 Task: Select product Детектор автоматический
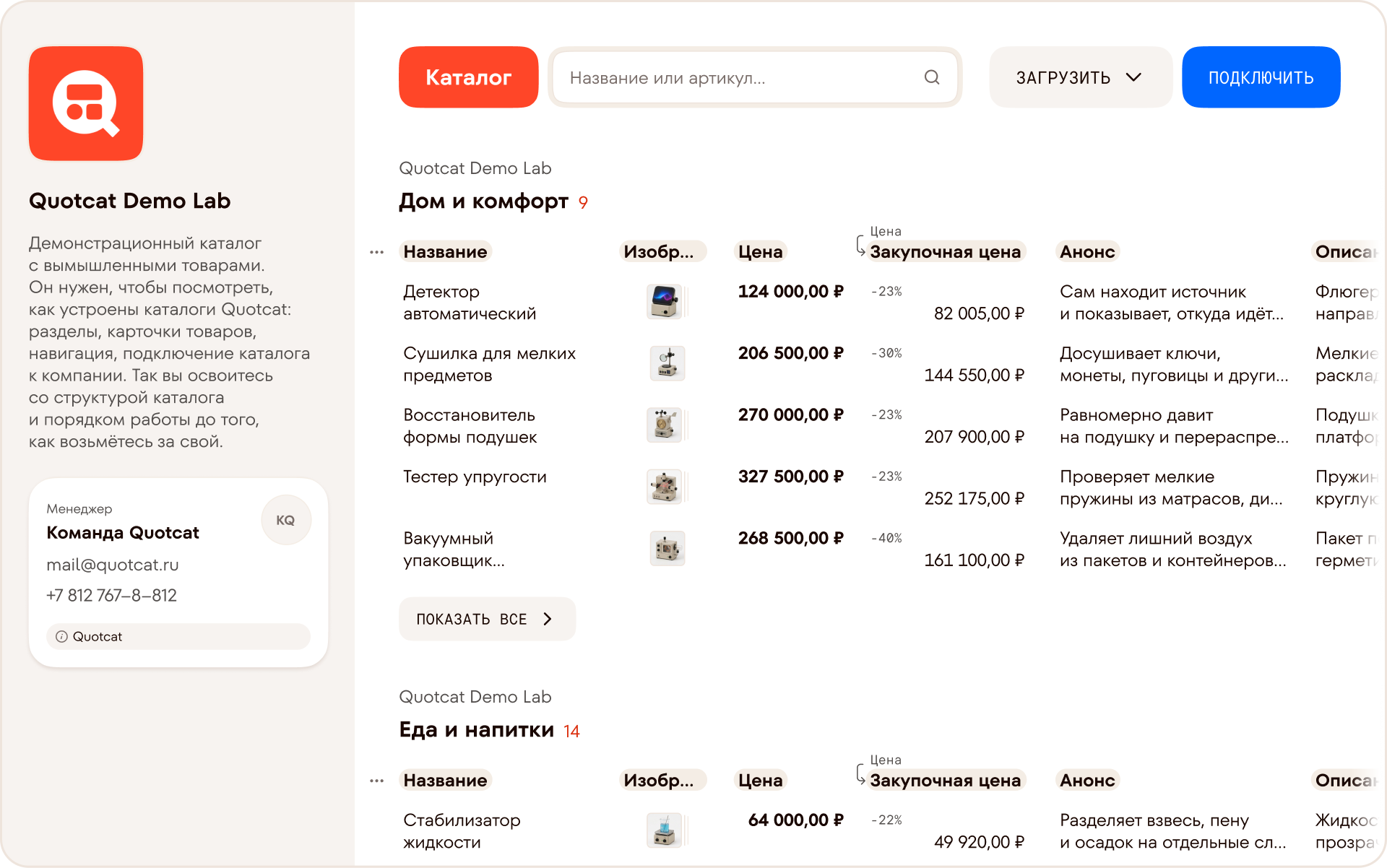point(470,303)
